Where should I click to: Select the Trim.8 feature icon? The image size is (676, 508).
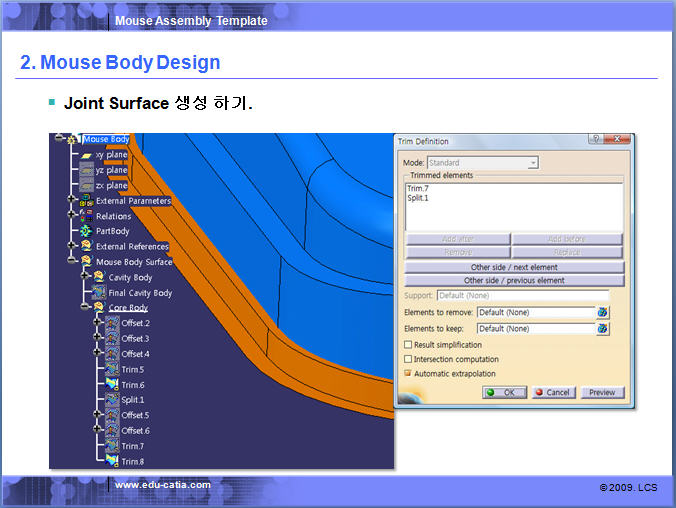click(110, 461)
